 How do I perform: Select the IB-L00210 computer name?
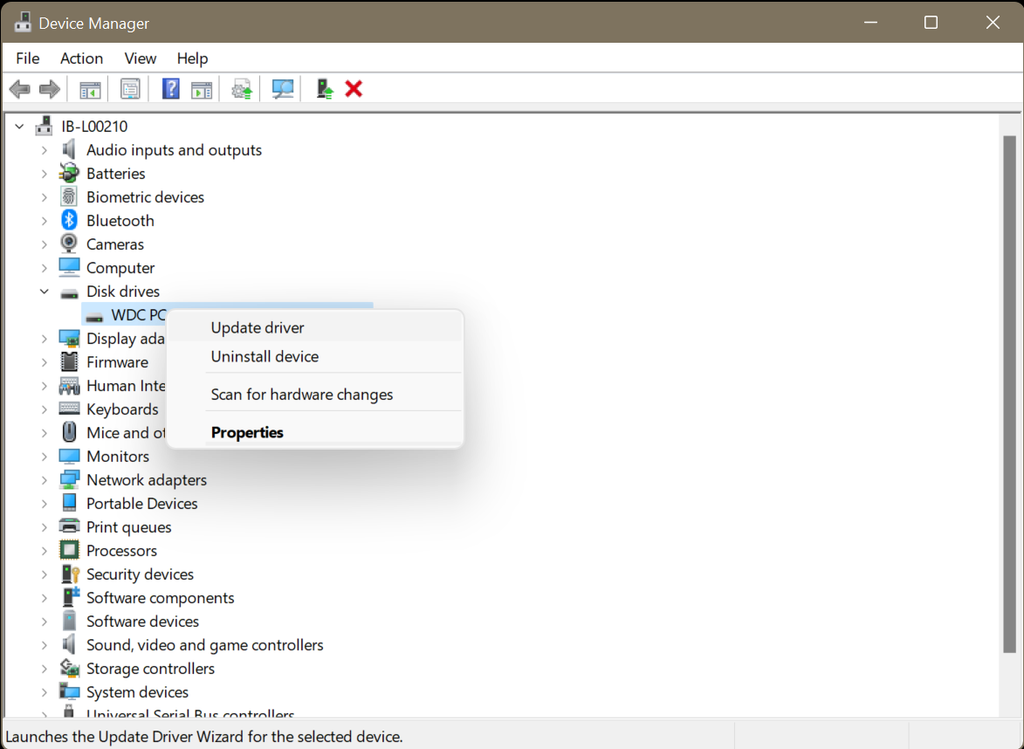click(x=94, y=126)
